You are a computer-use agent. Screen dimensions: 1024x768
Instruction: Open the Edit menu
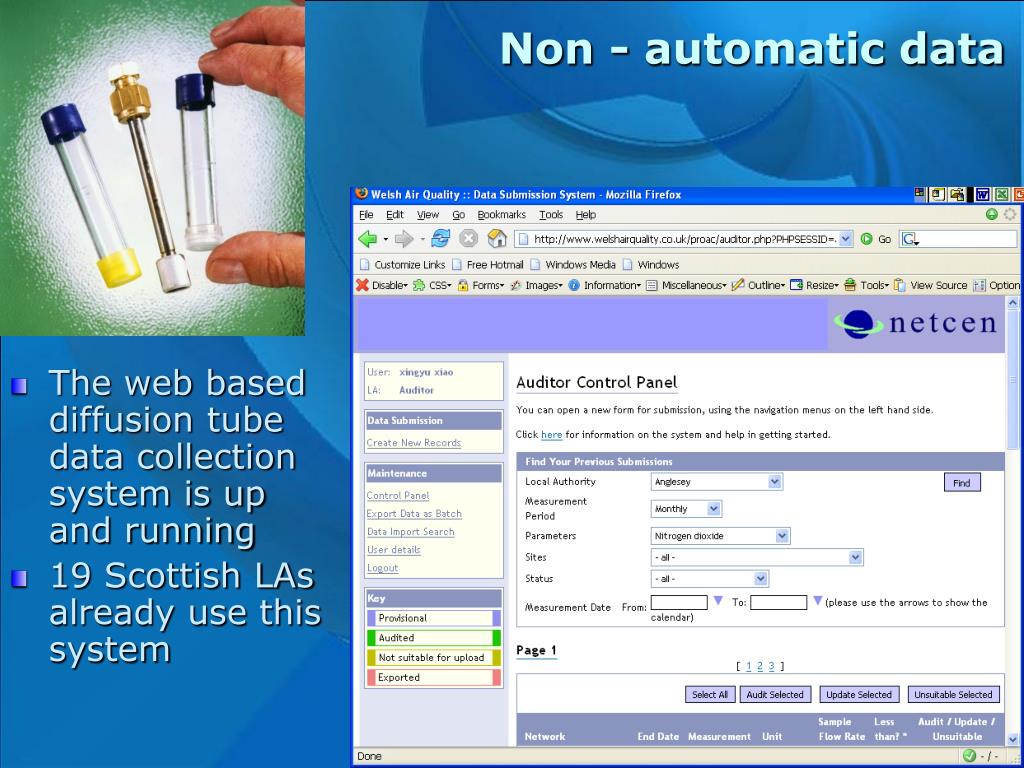coord(394,215)
